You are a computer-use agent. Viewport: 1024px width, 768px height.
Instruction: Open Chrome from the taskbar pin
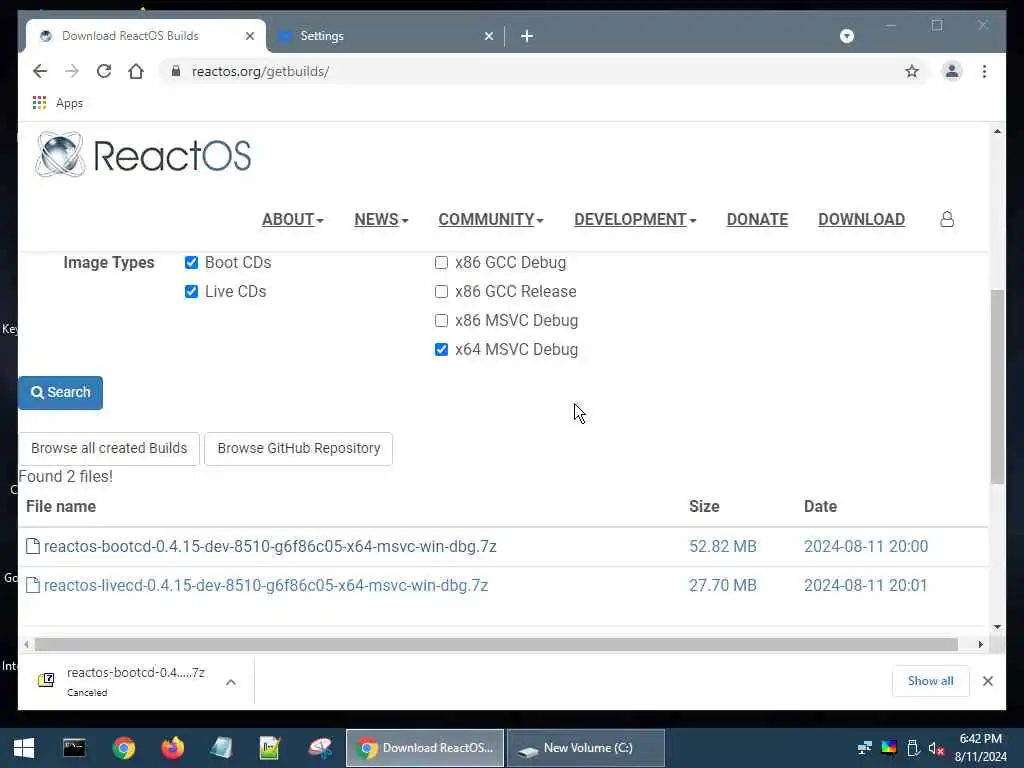tap(123, 748)
